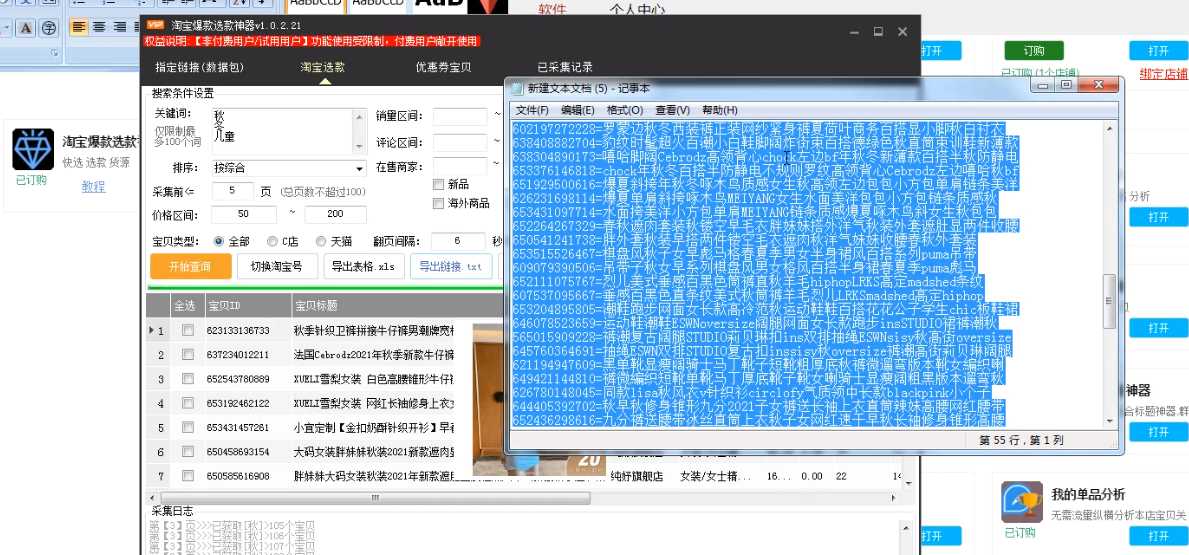1189x555 pixels.
Task: Click the orange VIP logo in title bar
Action: 155,24
